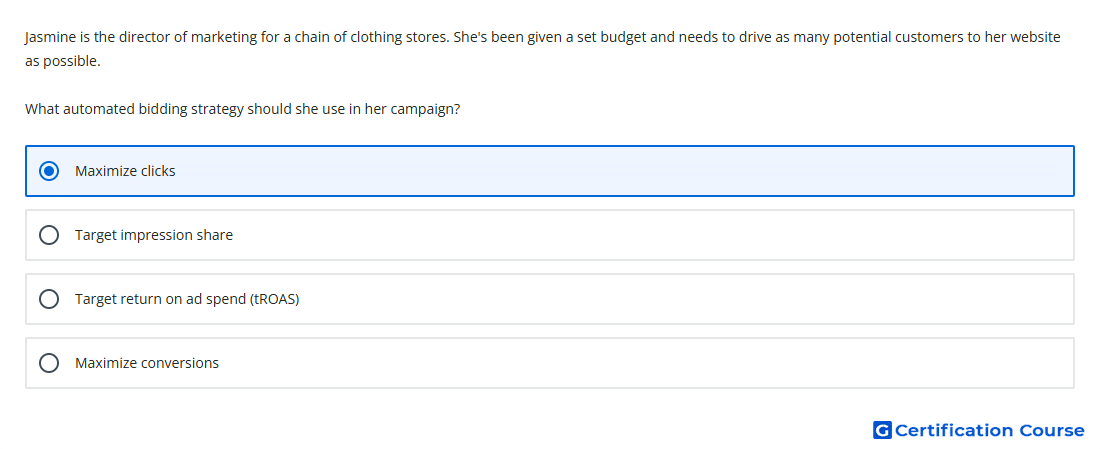Pick the Maximize conversions radio button
The height and width of the screenshot is (449, 1100).
(49, 363)
